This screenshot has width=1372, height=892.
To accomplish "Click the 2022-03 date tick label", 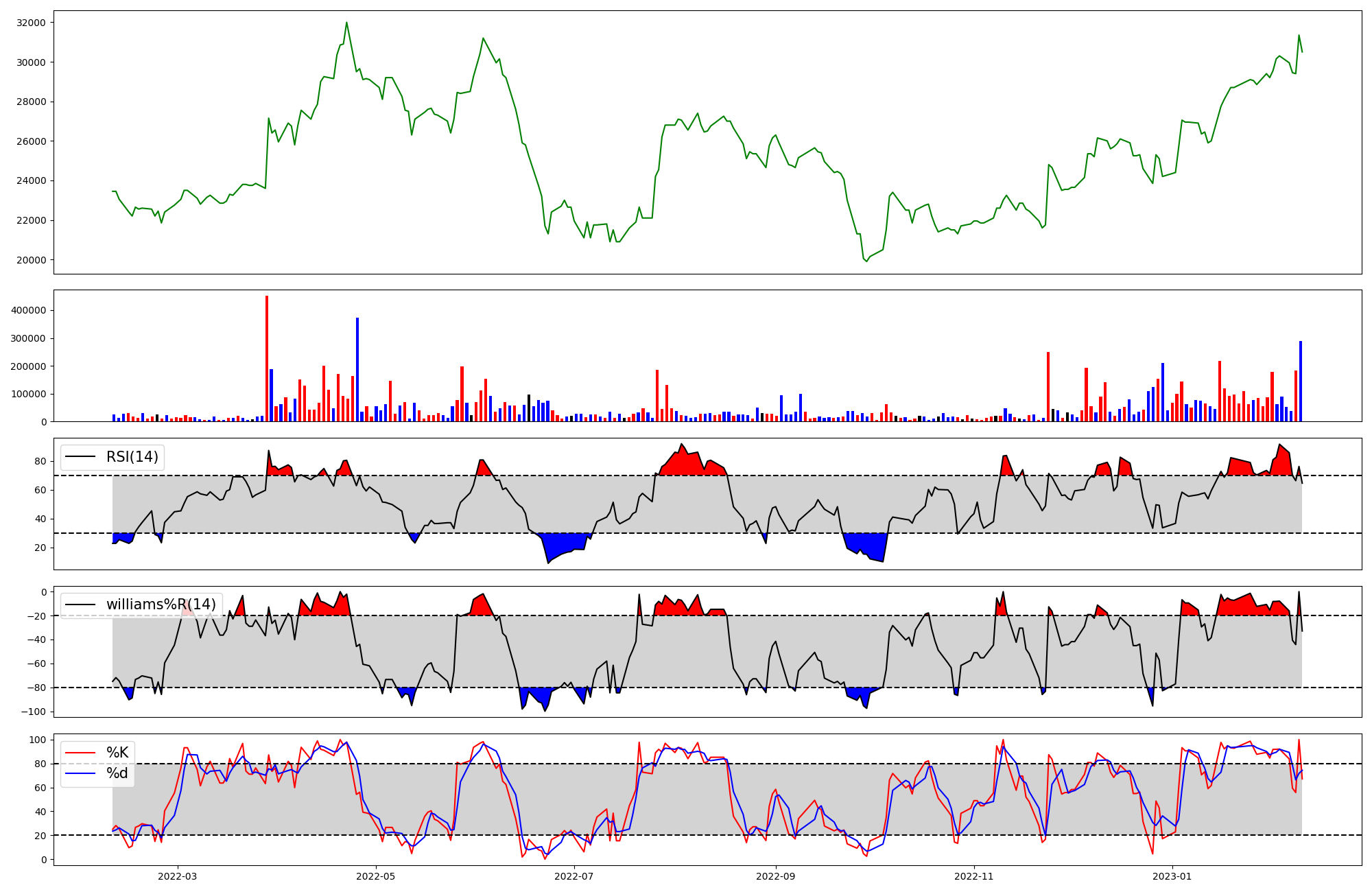I will [x=178, y=876].
